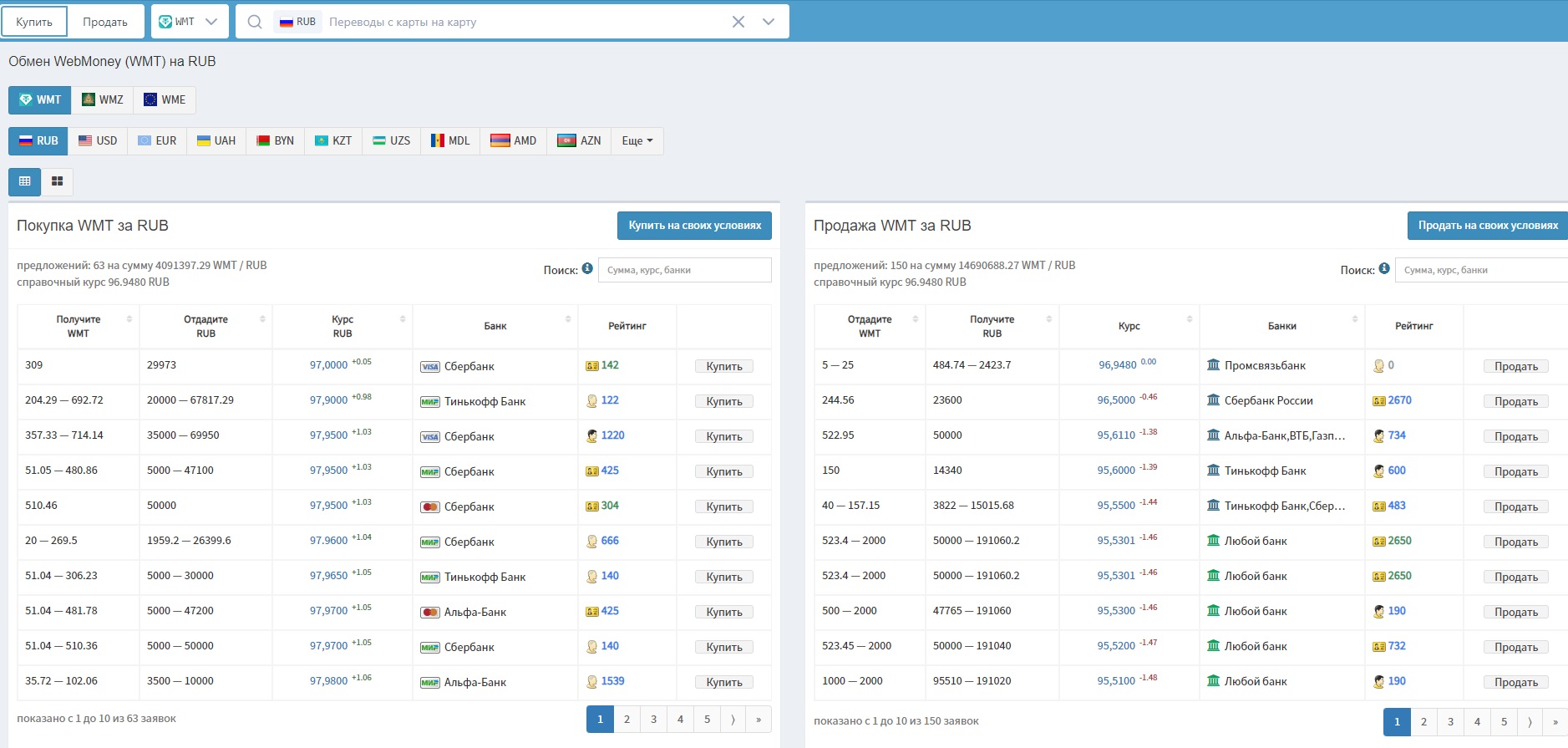The width and height of the screenshot is (1568, 748).
Task: Open rating 1220 user icon
Action: tap(592, 435)
